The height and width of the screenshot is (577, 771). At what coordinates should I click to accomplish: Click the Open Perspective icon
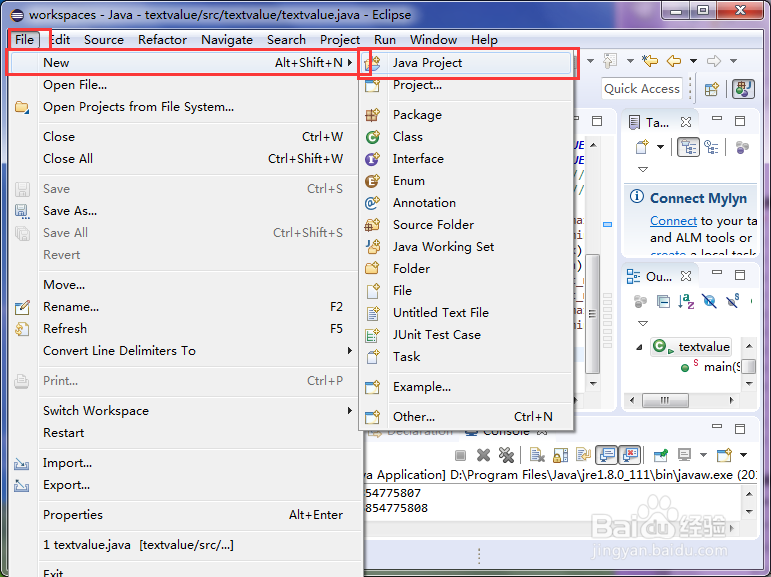712,90
